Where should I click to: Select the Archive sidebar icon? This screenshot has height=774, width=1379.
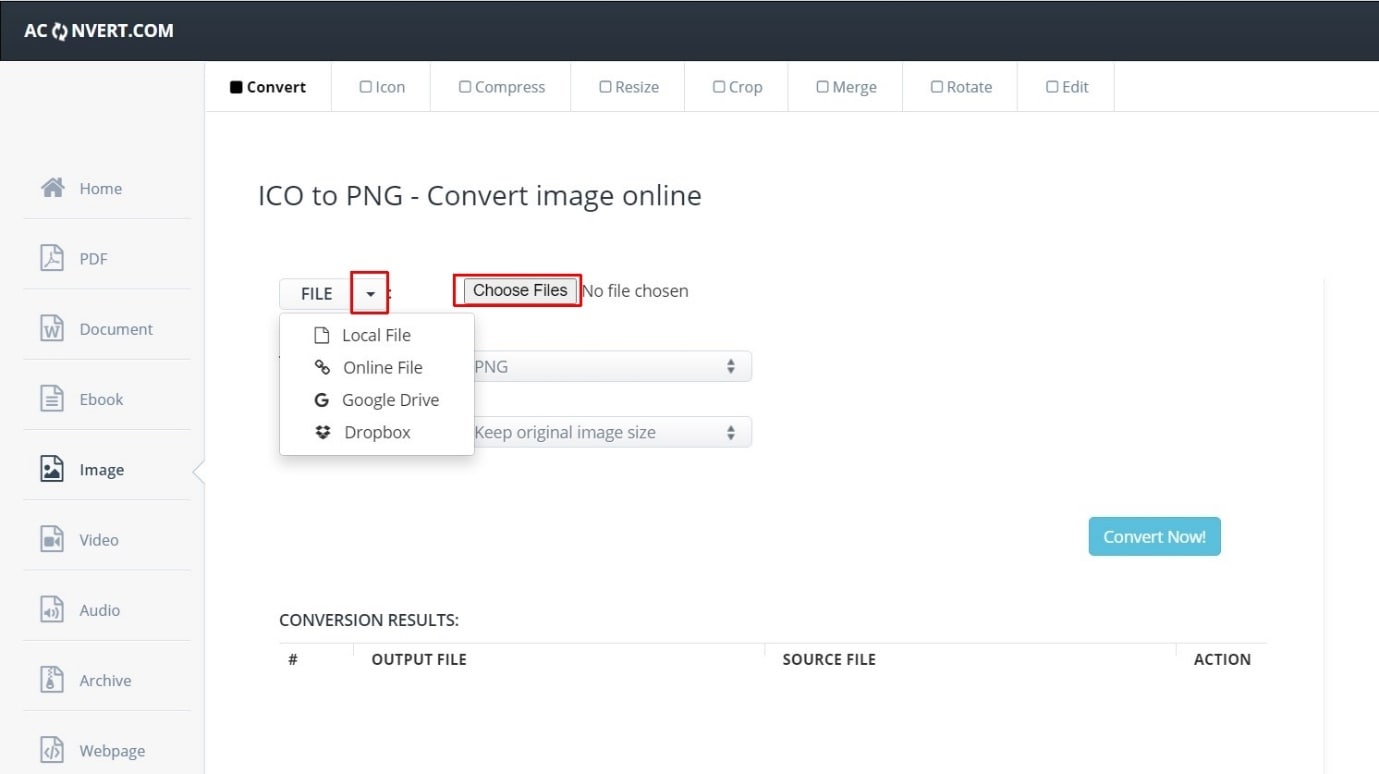52,680
